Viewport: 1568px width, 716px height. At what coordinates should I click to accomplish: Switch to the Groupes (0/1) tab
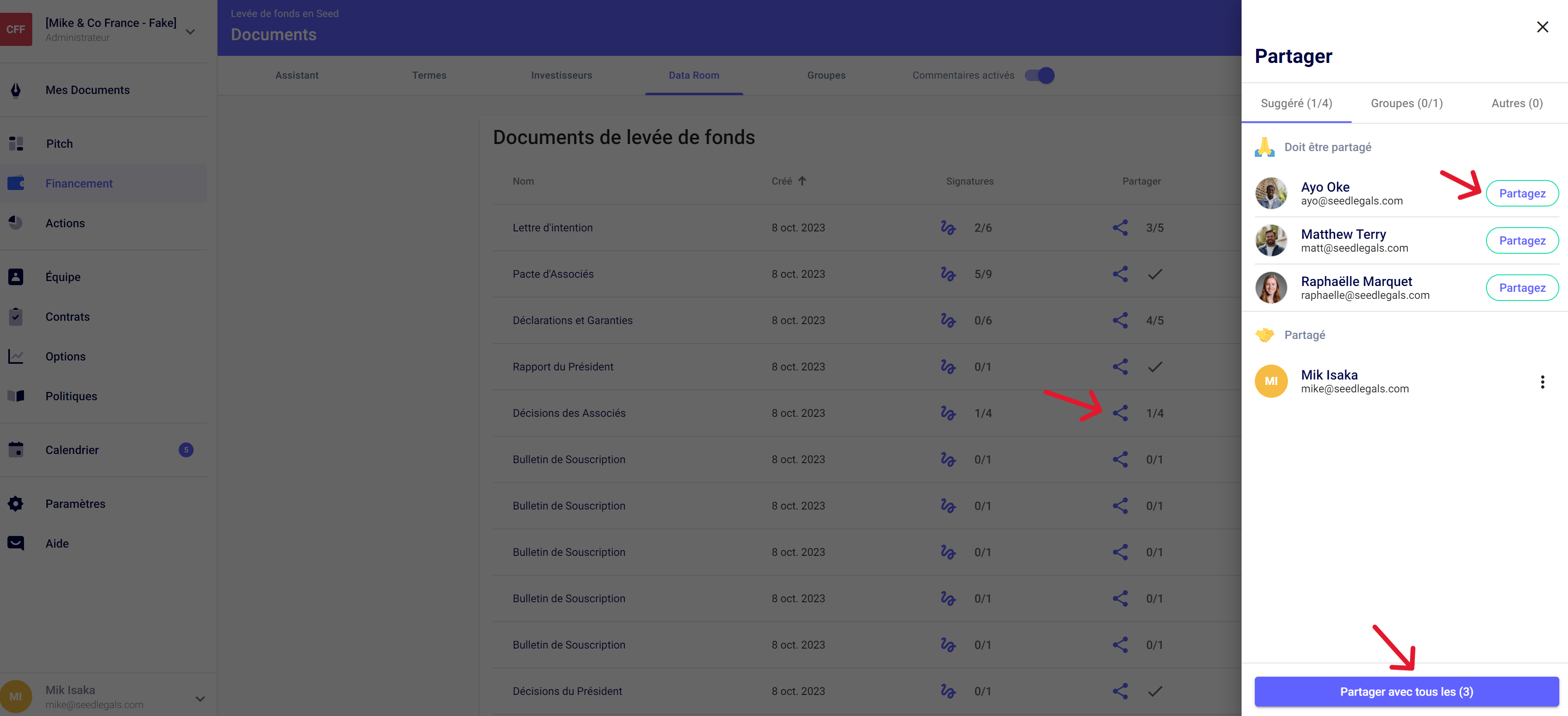[x=1406, y=103]
